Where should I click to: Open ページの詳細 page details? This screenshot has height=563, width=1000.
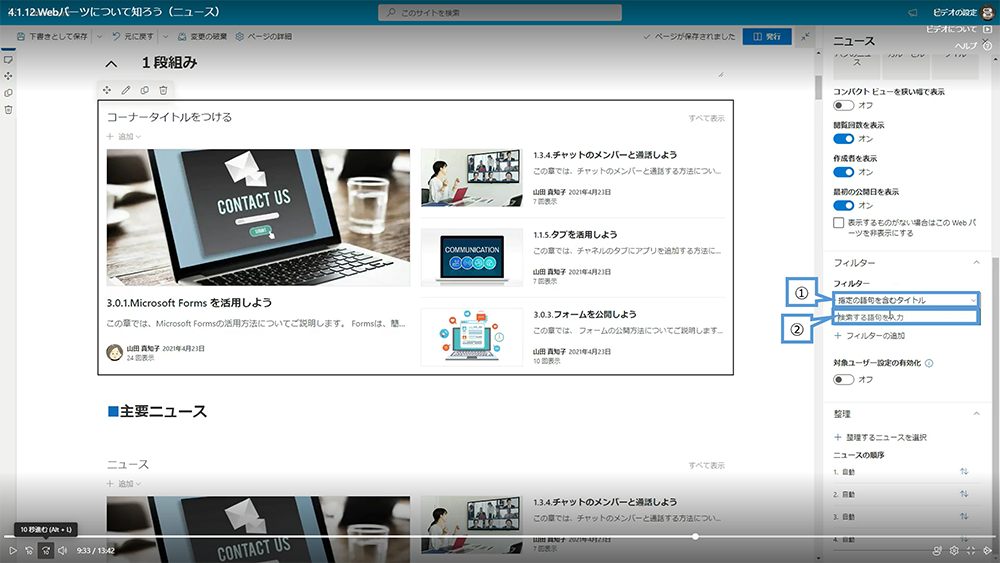263,36
